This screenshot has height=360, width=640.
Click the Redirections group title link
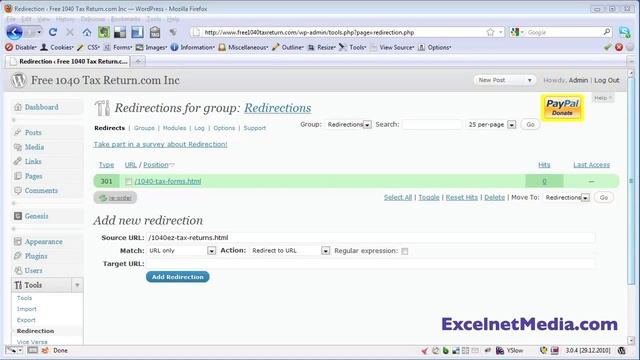point(278,108)
